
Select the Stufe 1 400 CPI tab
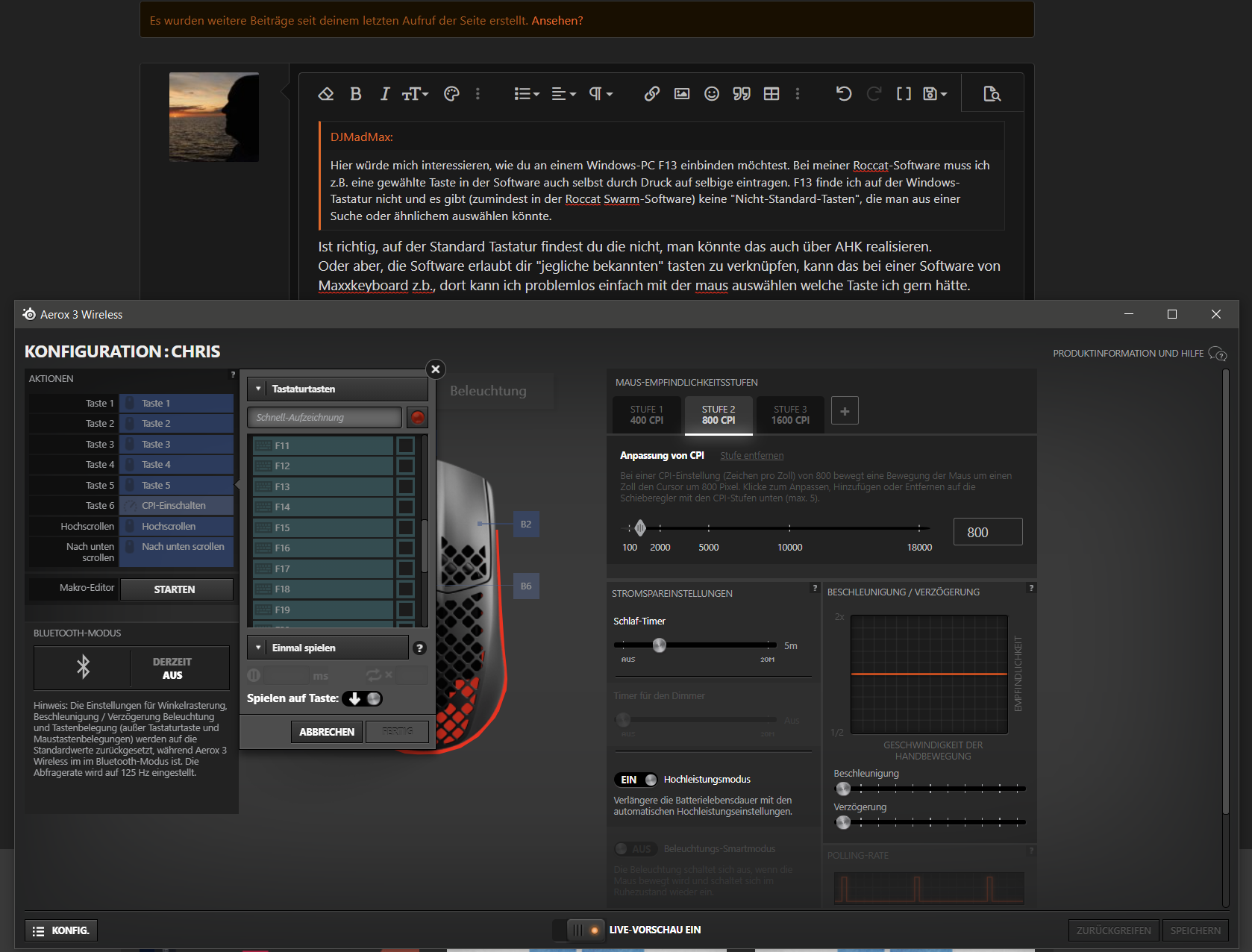click(646, 415)
